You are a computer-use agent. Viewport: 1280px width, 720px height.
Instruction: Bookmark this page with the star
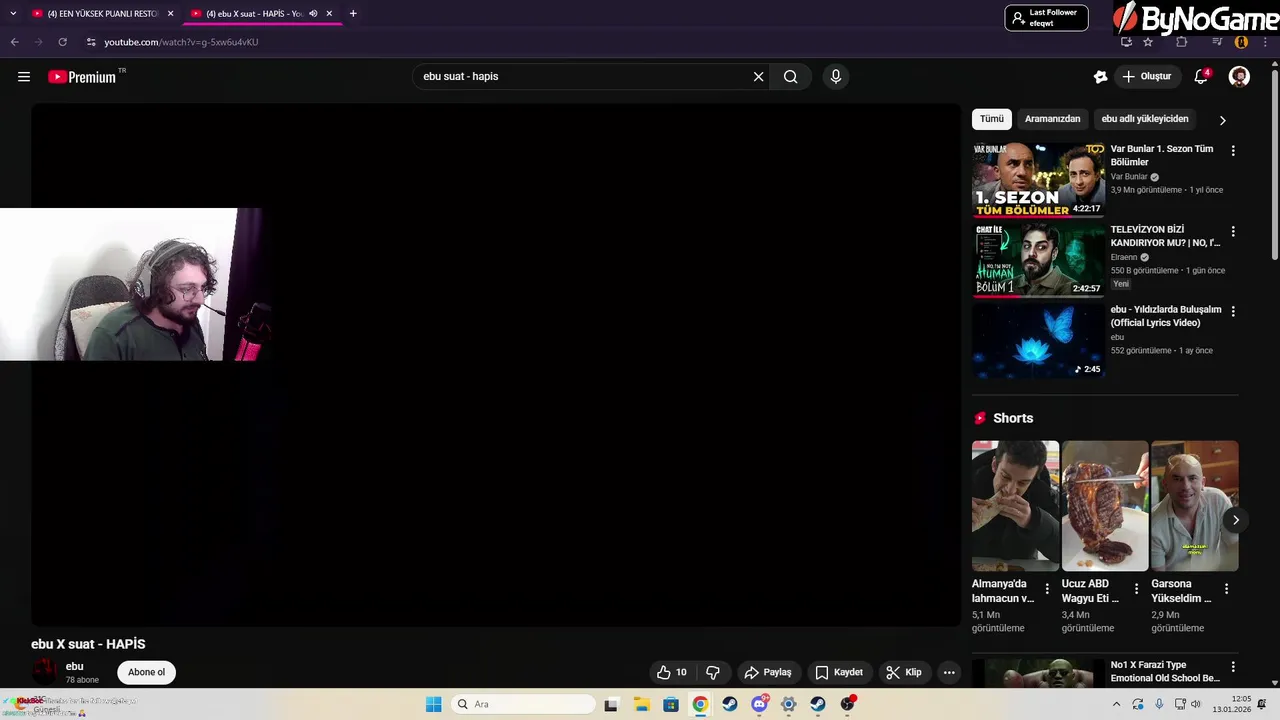coord(1148,42)
